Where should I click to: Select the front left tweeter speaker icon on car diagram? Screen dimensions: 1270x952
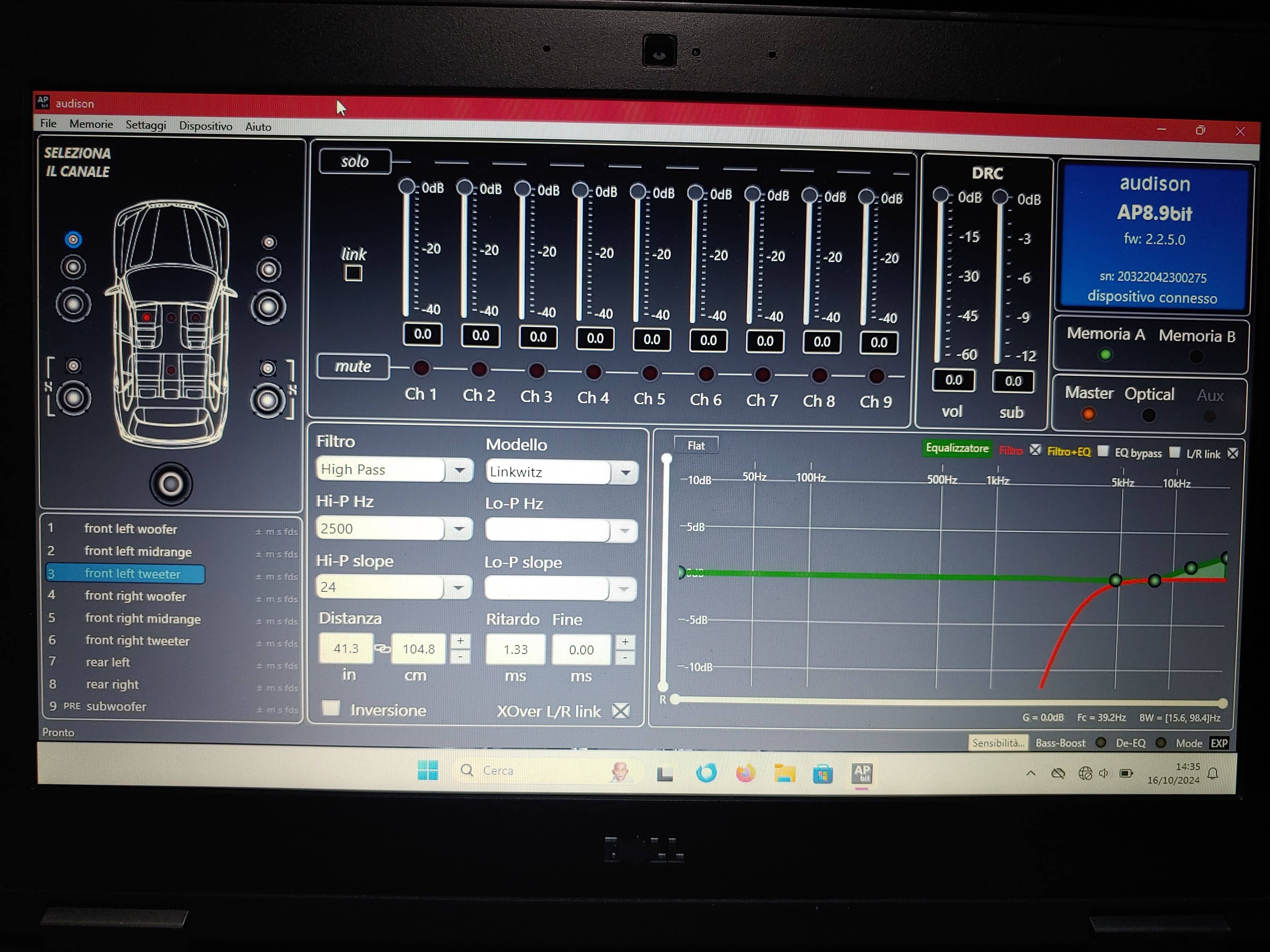[x=73, y=239]
